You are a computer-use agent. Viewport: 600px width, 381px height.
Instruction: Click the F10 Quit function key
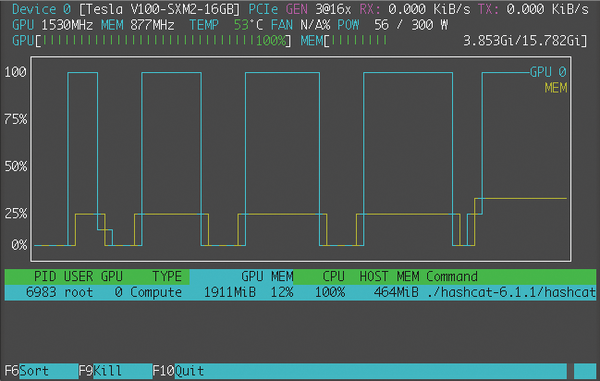point(359,371)
